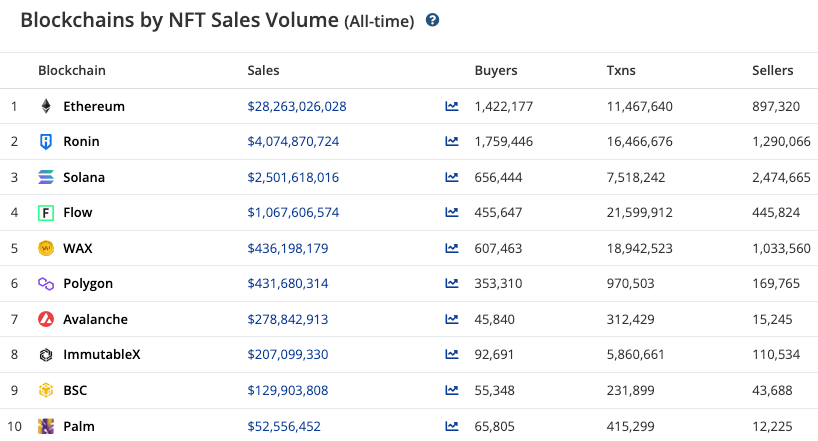Click the BSC logo icon
The width and height of the screenshot is (818, 441).
click(45, 390)
